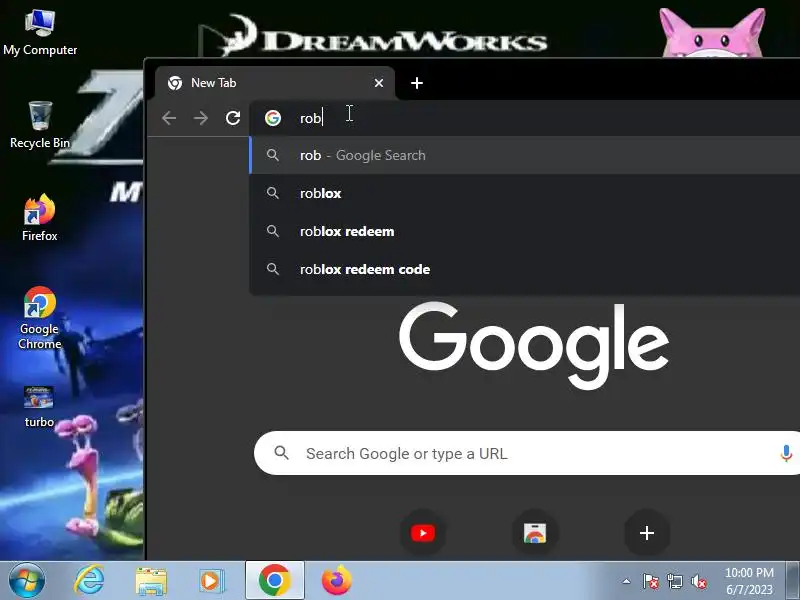800x600 pixels.
Task: Click the 'Search Google or type a URL' box
Action: tap(527, 453)
